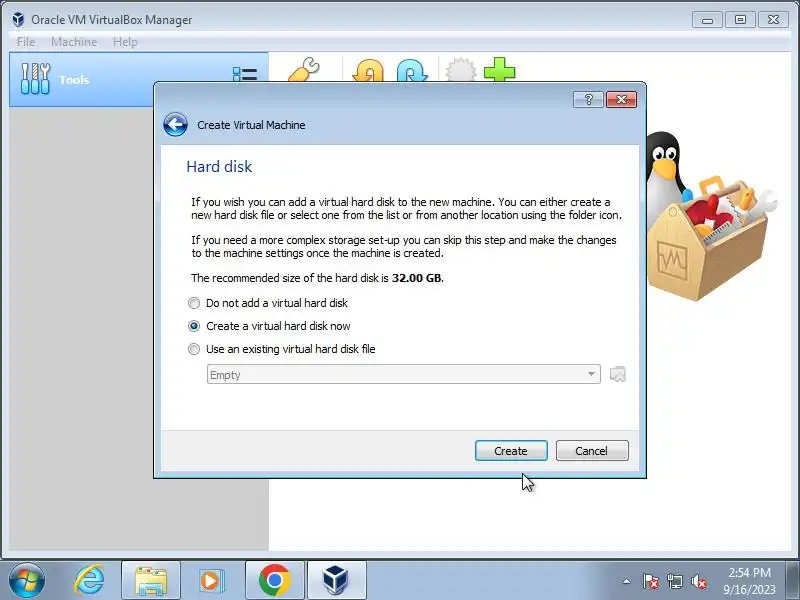Open the Windows Start menu

(27, 581)
